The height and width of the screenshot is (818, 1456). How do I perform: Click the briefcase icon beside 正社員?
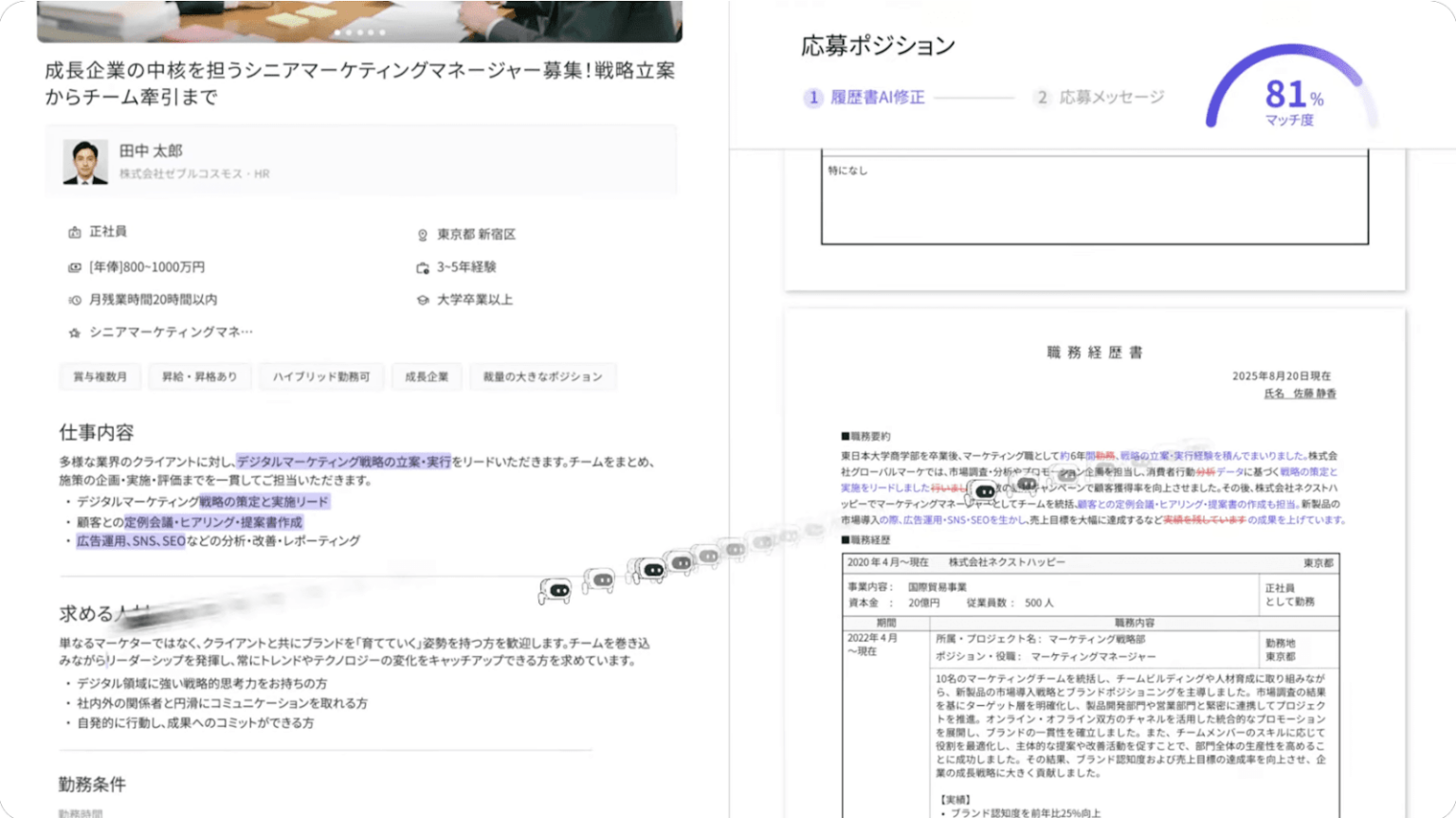click(74, 232)
